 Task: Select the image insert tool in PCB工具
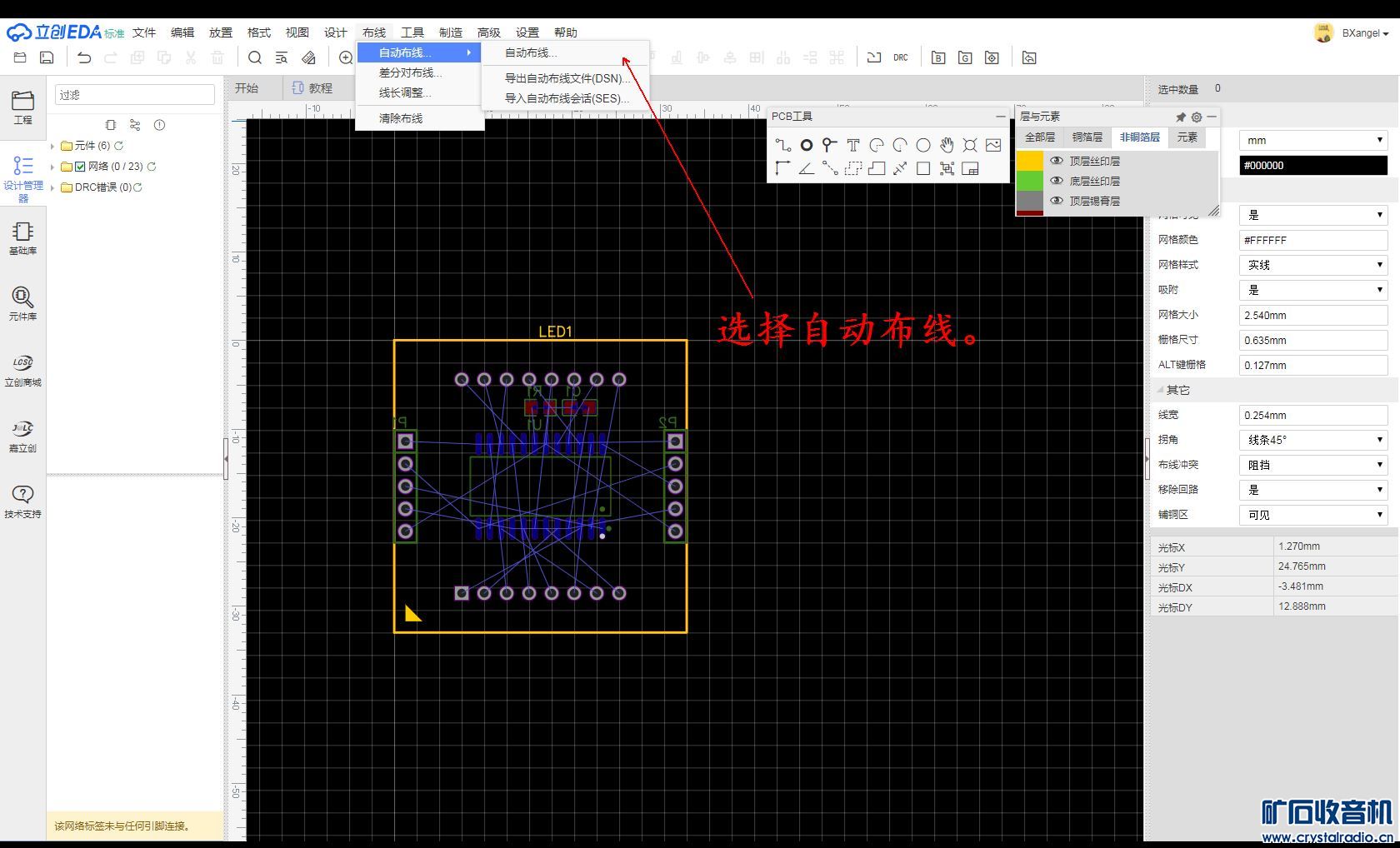992,145
